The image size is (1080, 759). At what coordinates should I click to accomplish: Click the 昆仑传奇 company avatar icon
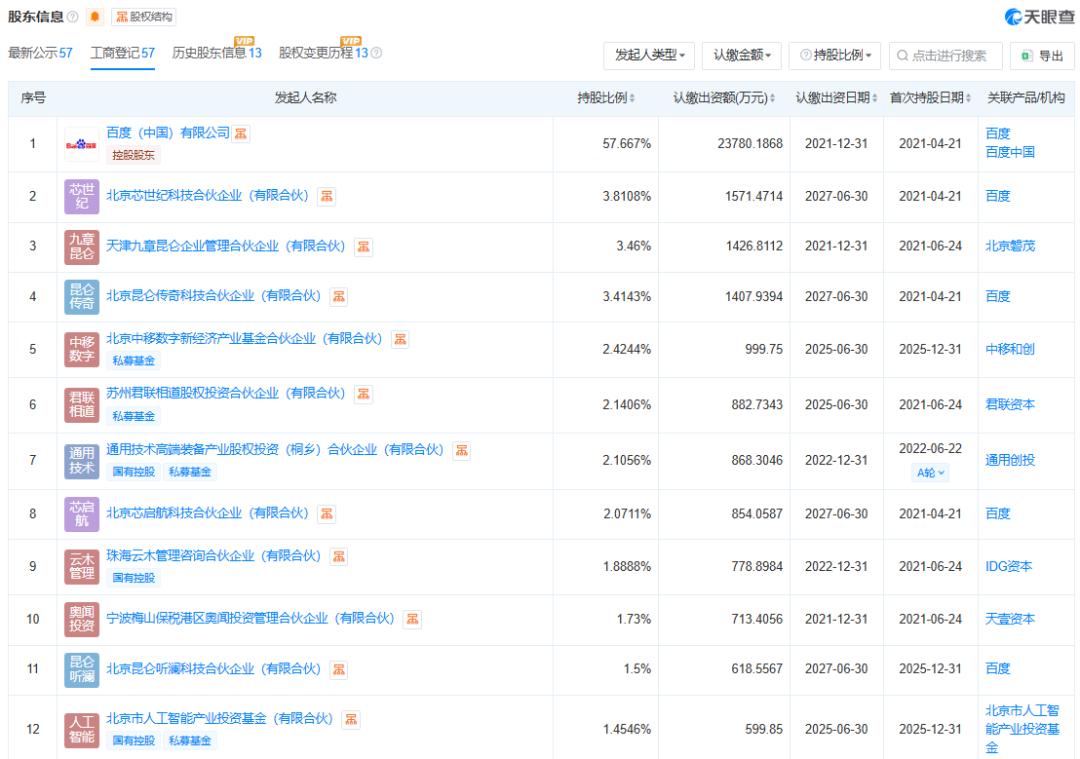(81, 297)
